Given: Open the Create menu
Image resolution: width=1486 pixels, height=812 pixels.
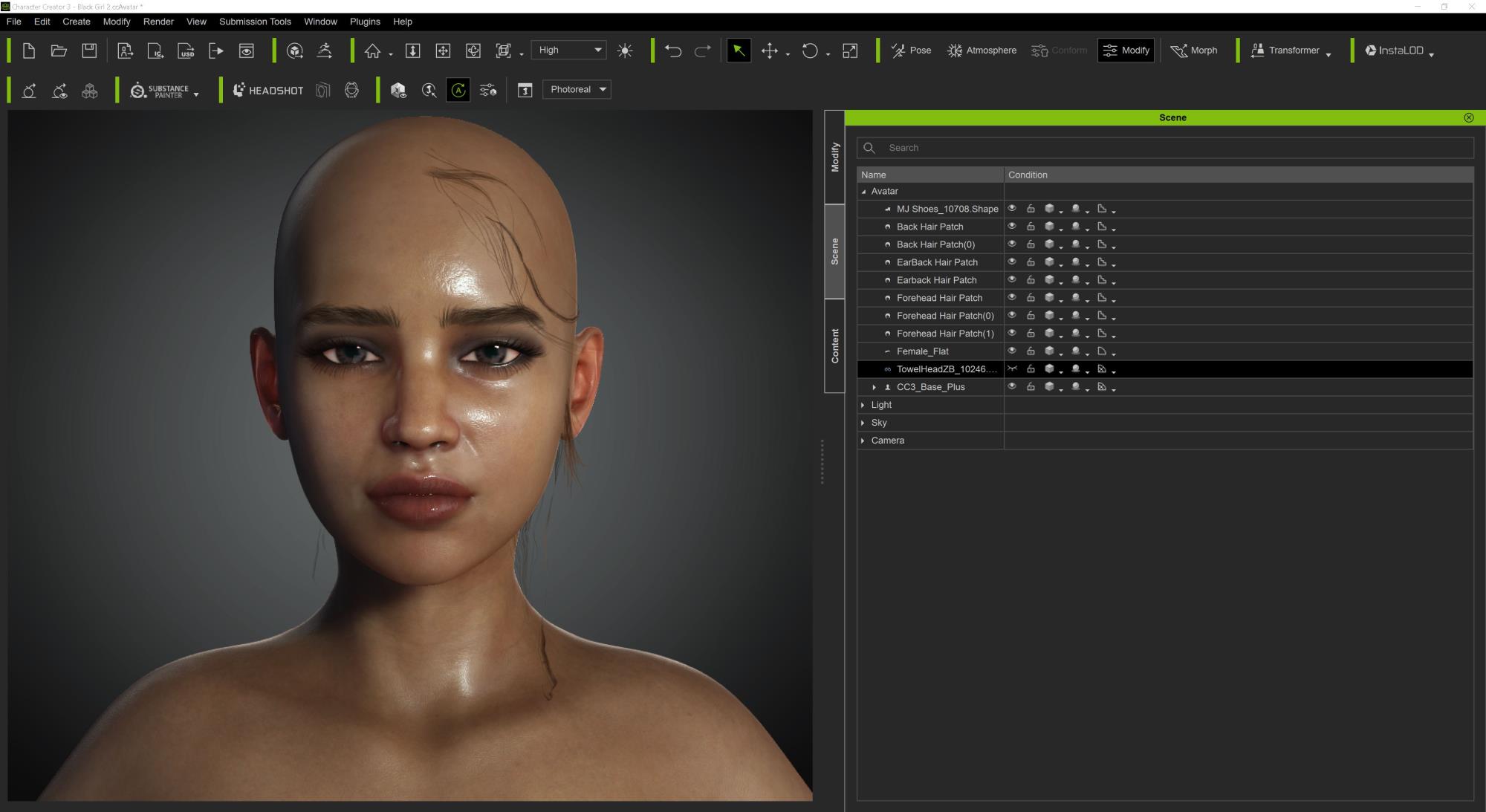Looking at the screenshot, I should point(77,22).
